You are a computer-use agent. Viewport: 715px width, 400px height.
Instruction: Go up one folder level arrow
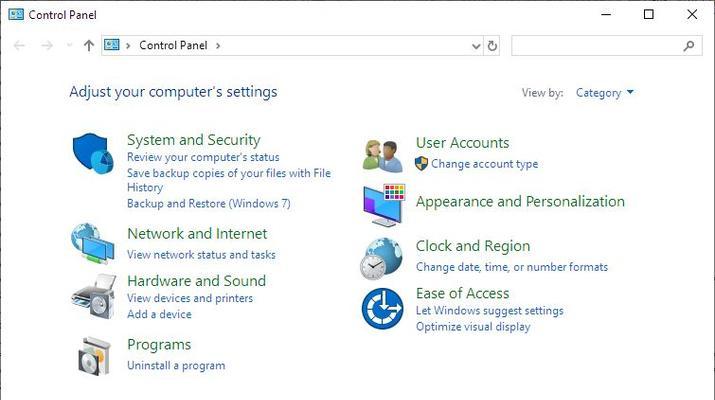[x=89, y=46]
